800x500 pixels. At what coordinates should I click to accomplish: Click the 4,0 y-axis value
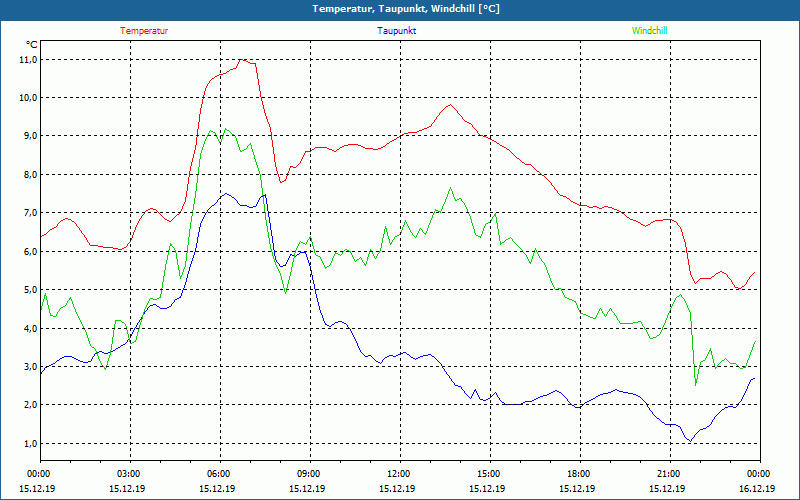[31, 329]
